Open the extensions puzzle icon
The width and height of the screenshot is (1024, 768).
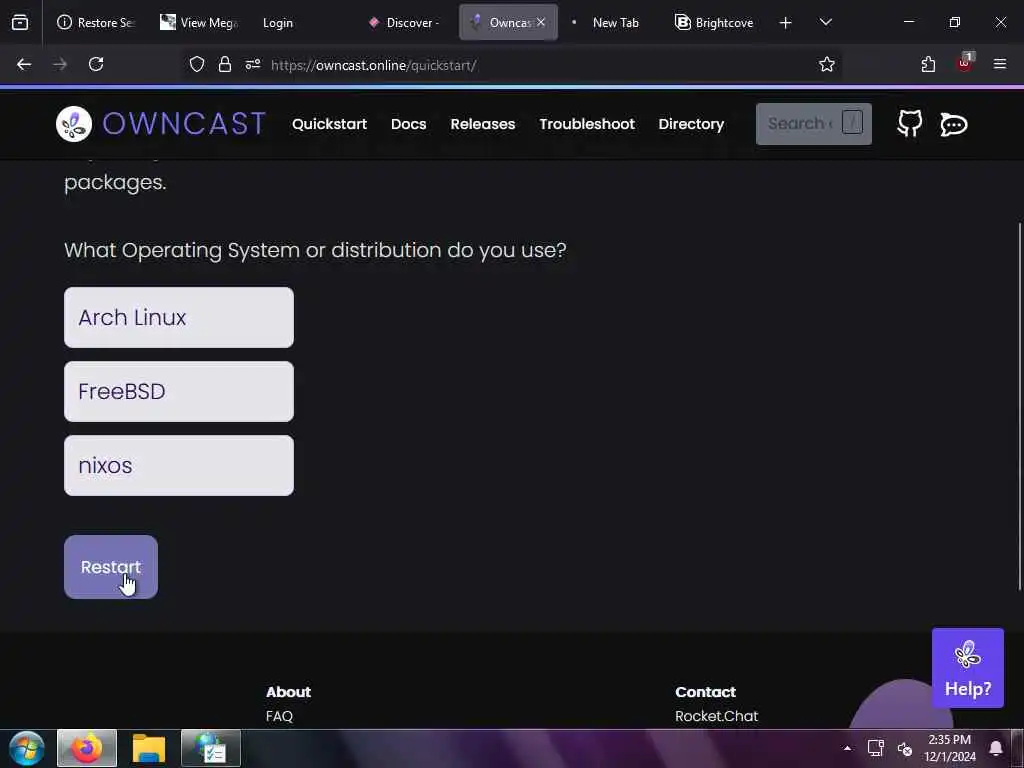coord(928,64)
